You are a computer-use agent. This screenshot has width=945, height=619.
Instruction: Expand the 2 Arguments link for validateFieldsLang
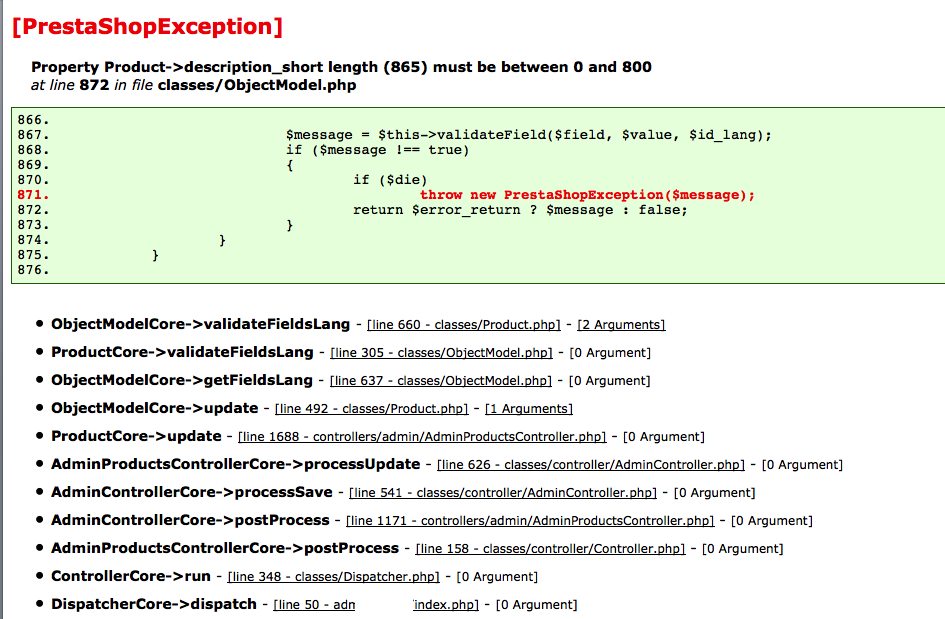click(x=621, y=325)
